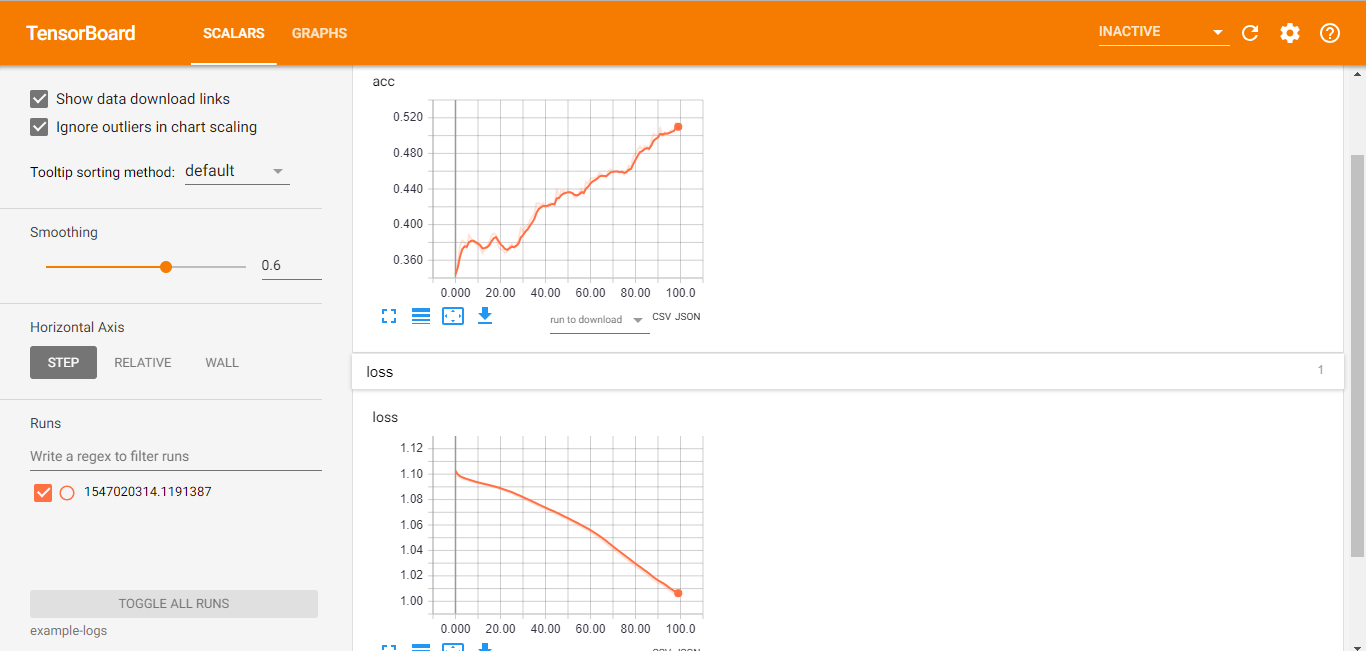This screenshot has height=651, width=1366.
Task: Open the Tooltip sorting method dropdown
Action: click(x=237, y=171)
